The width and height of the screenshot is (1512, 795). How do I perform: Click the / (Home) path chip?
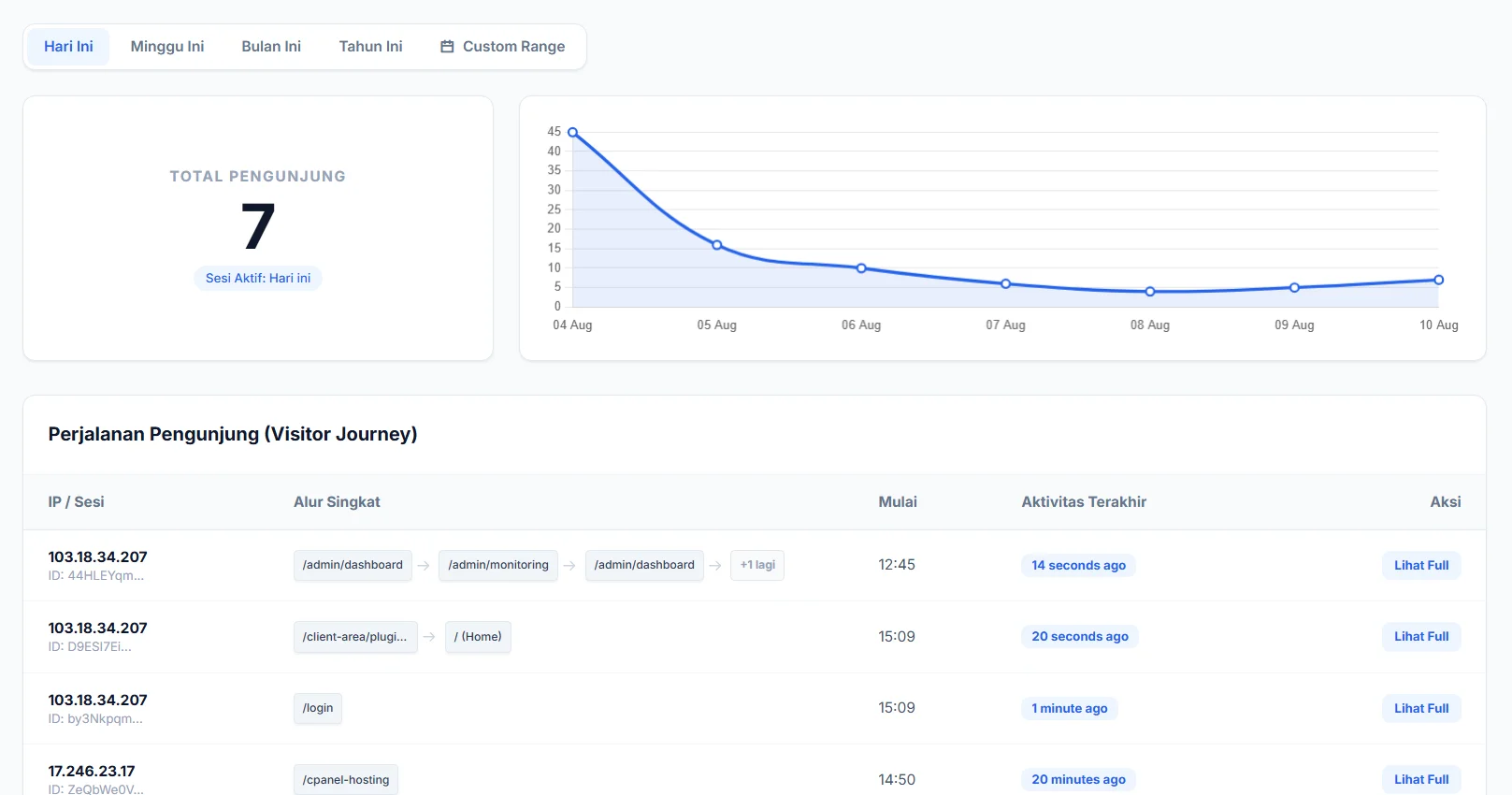point(478,637)
